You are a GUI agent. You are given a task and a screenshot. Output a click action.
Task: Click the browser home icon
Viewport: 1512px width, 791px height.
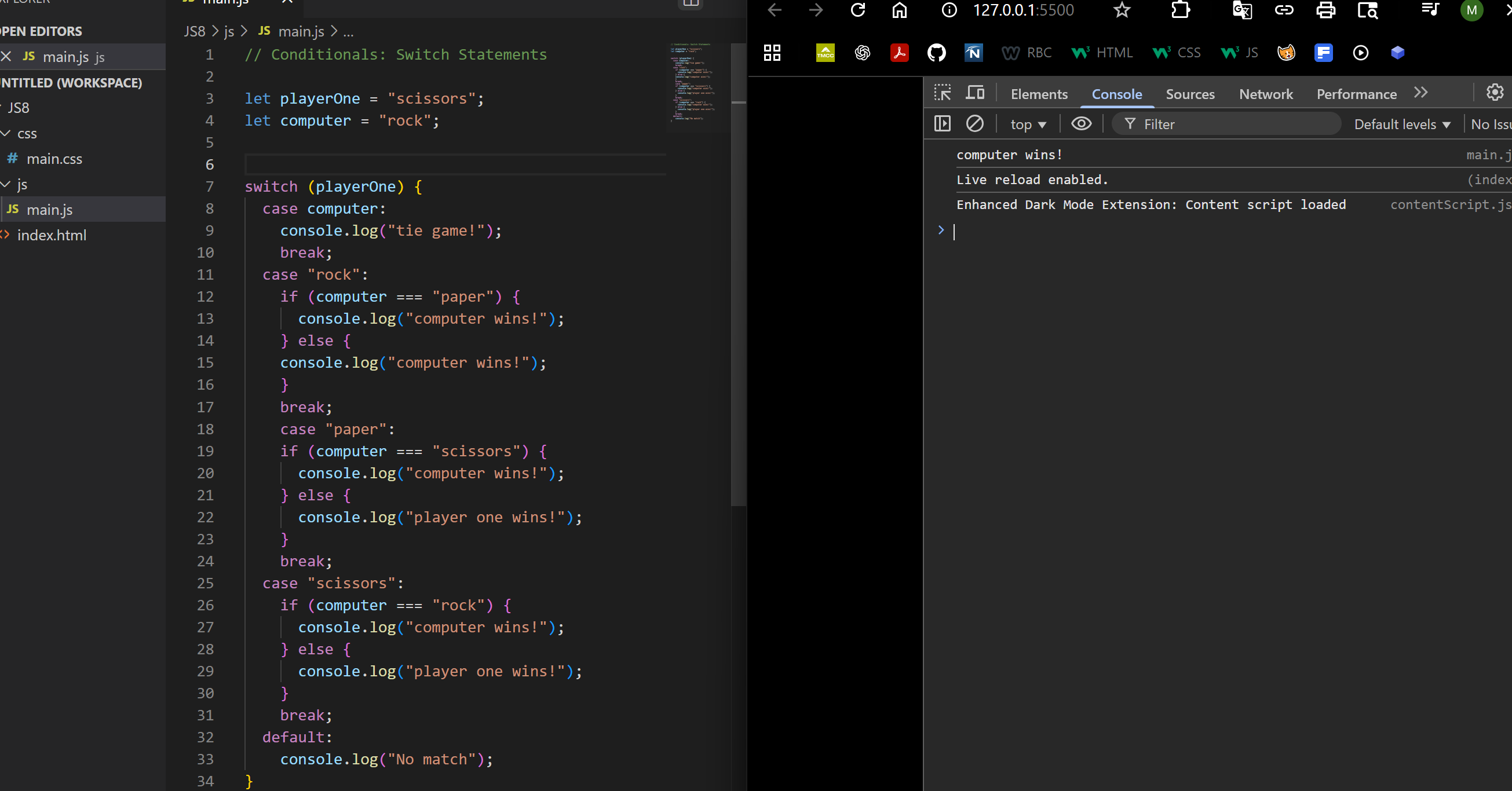click(899, 10)
